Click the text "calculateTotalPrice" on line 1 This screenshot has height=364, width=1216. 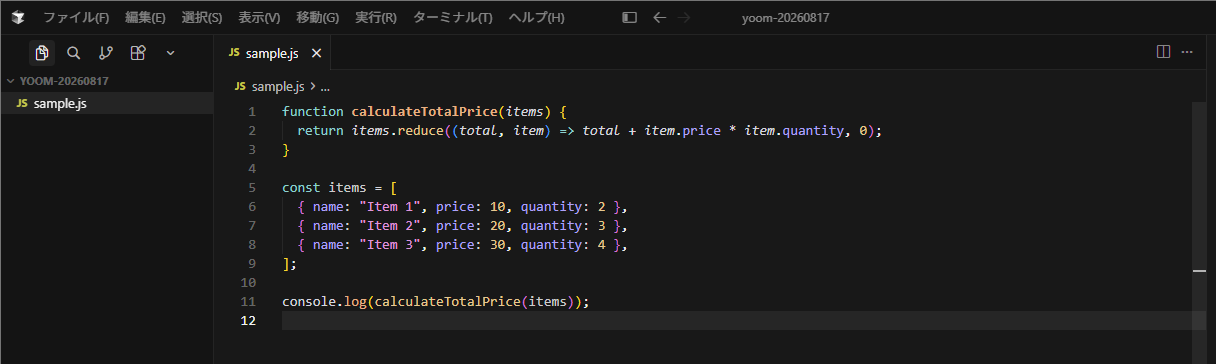coord(424,112)
